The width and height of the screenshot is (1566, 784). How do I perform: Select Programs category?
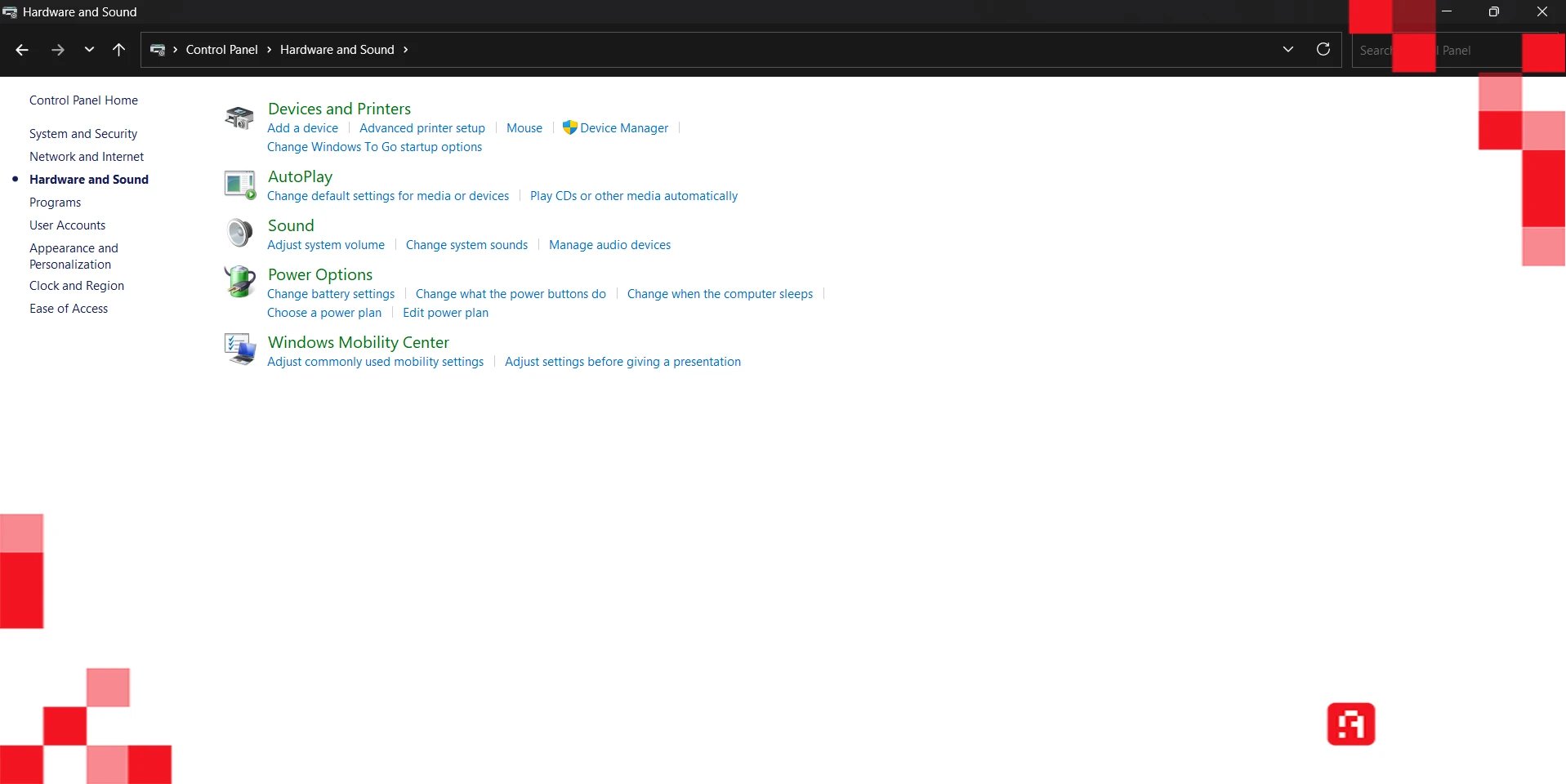tap(55, 203)
